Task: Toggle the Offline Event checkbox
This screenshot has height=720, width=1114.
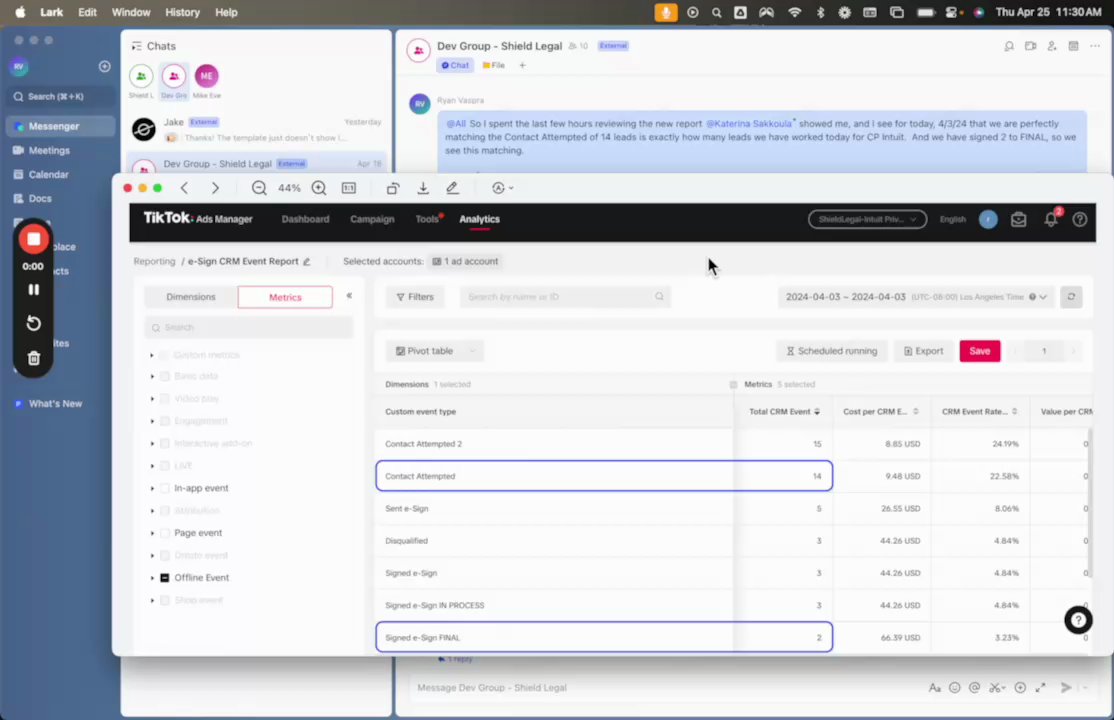Action: click(x=165, y=578)
